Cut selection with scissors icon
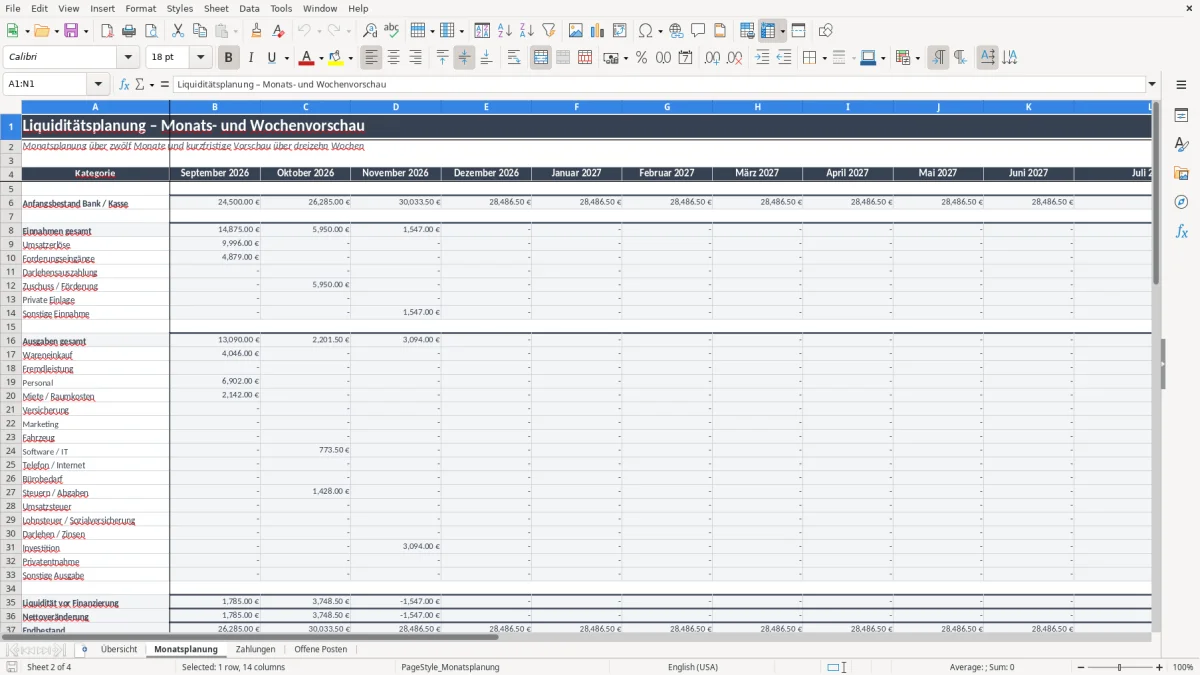Image resolution: width=1200 pixels, height=675 pixels. pyautogui.click(x=178, y=31)
